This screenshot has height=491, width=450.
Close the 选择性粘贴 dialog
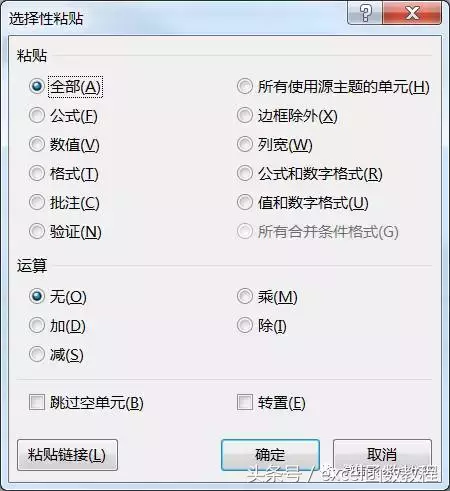tap(412, 13)
